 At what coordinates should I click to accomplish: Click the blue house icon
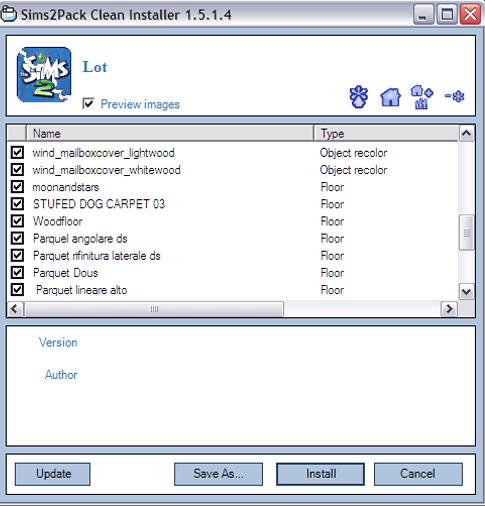390,97
